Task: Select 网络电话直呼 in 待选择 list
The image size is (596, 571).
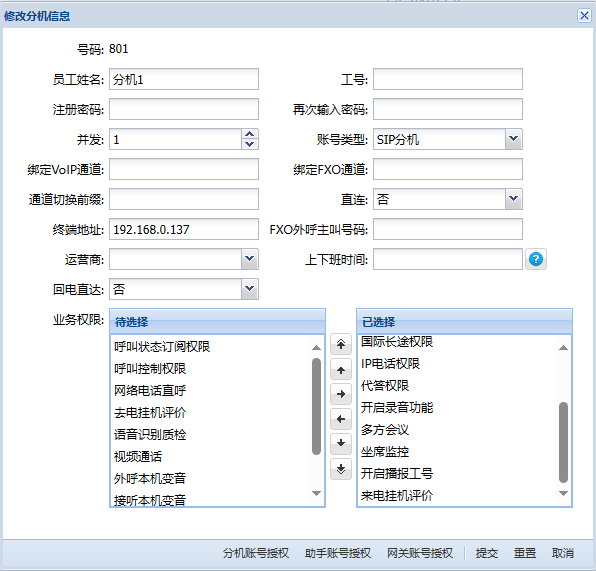Action: [211, 390]
